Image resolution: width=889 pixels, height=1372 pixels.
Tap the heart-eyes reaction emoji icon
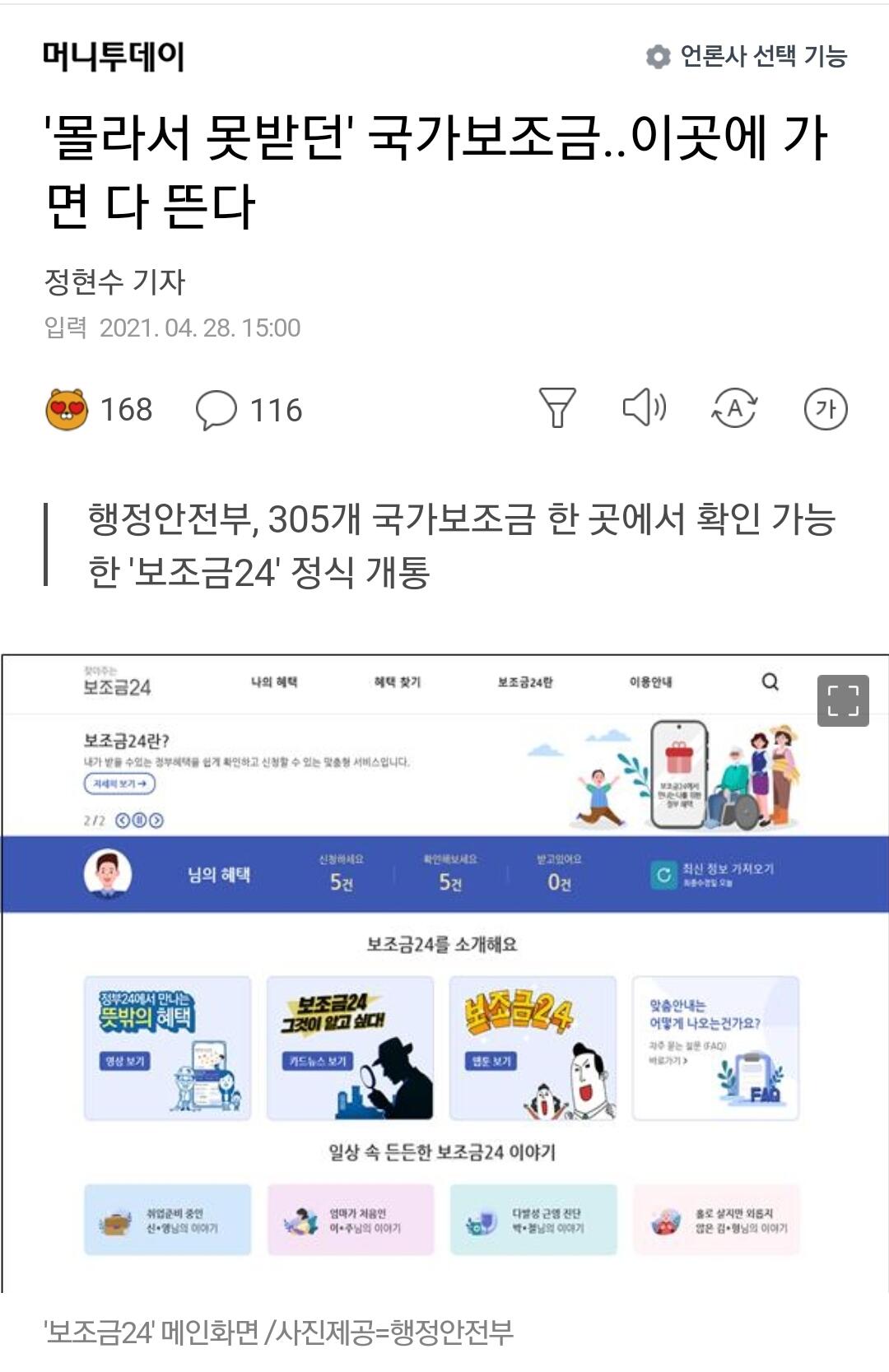click(x=67, y=409)
